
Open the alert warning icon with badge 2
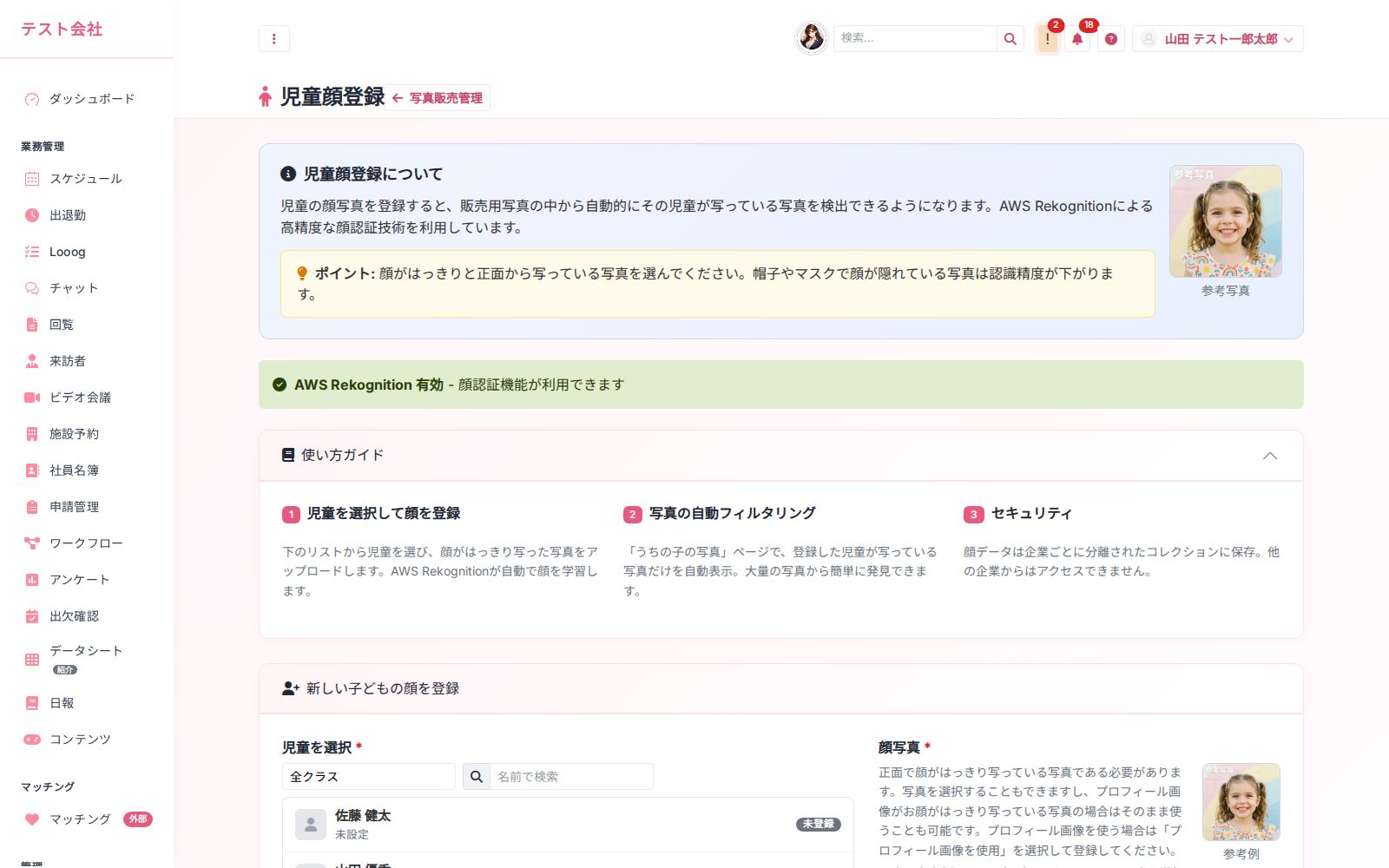[1048, 39]
